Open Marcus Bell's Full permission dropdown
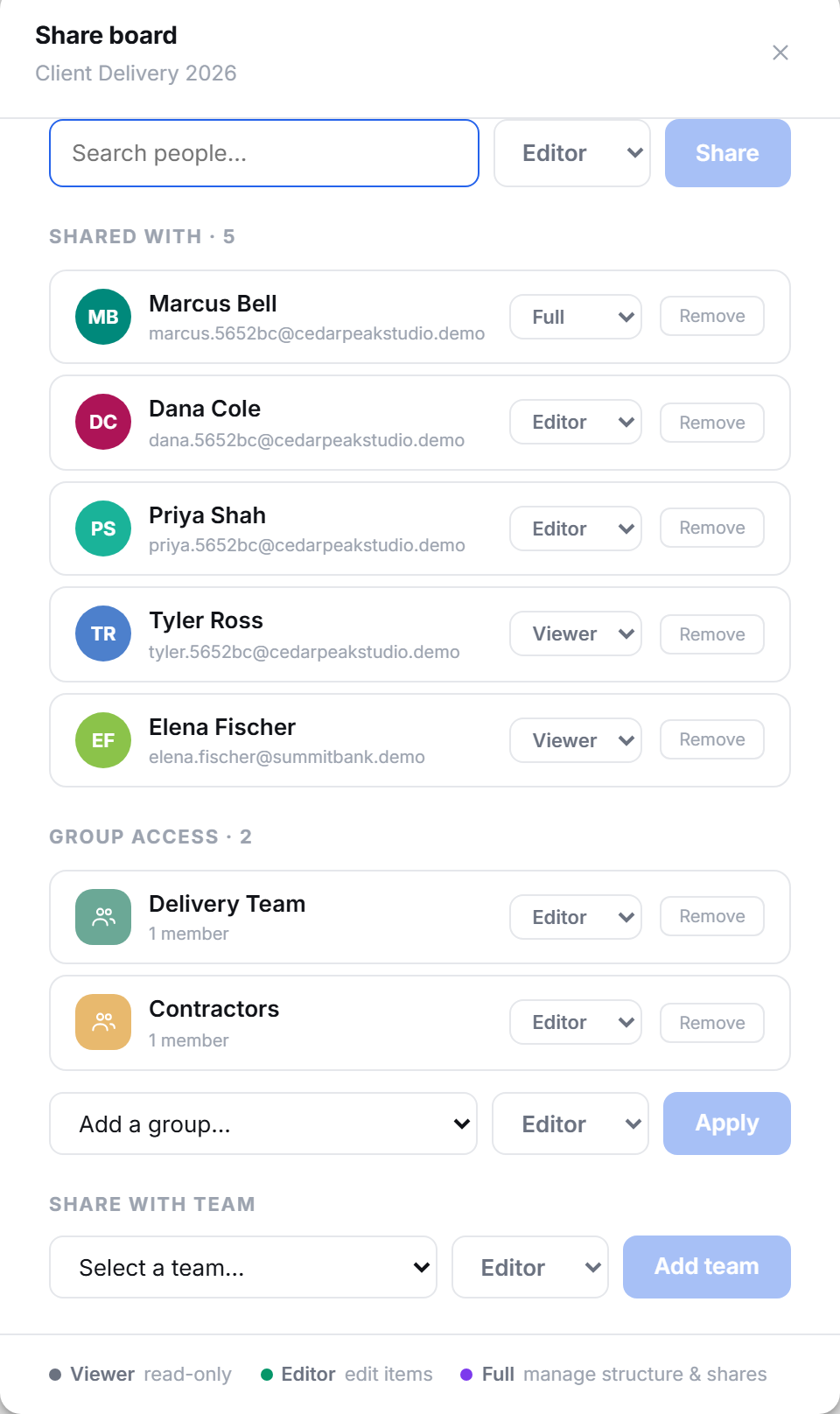The width and height of the screenshot is (840, 1414). (x=576, y=317)
